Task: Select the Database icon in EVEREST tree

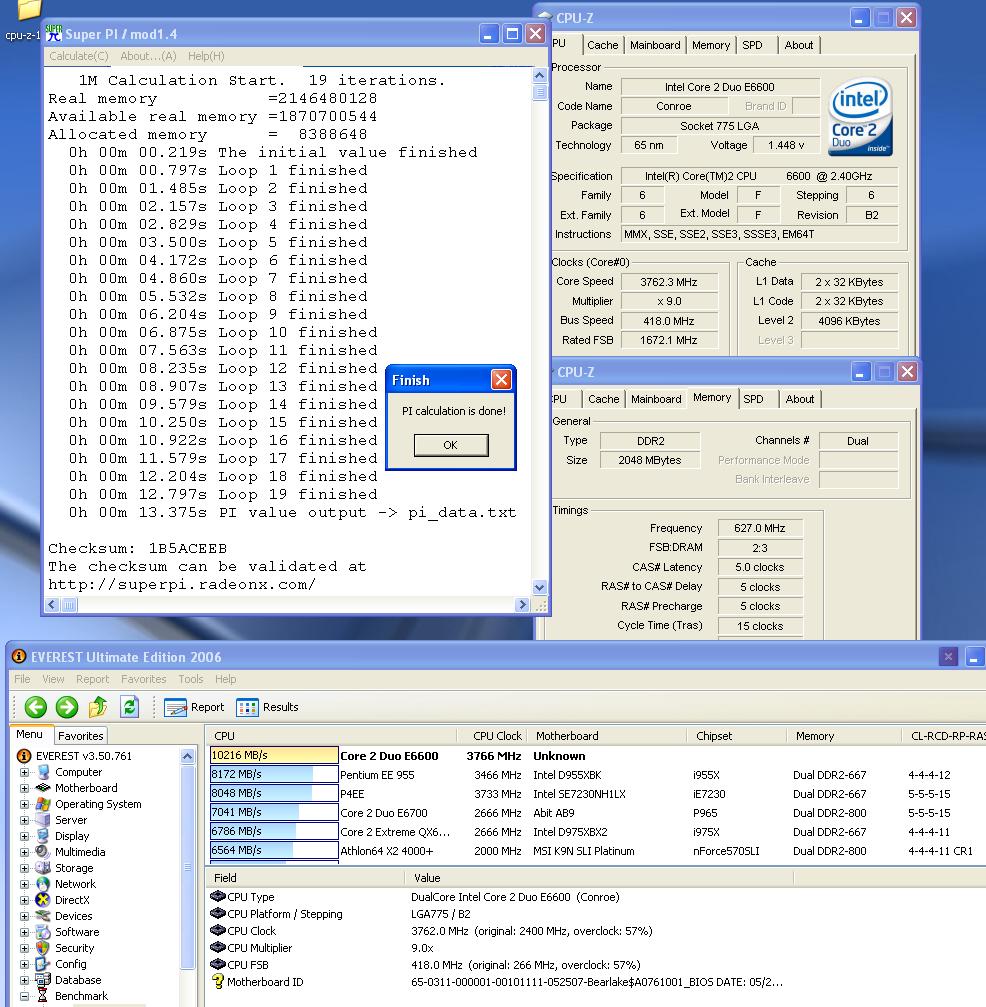Action: [x=43, y=980]
